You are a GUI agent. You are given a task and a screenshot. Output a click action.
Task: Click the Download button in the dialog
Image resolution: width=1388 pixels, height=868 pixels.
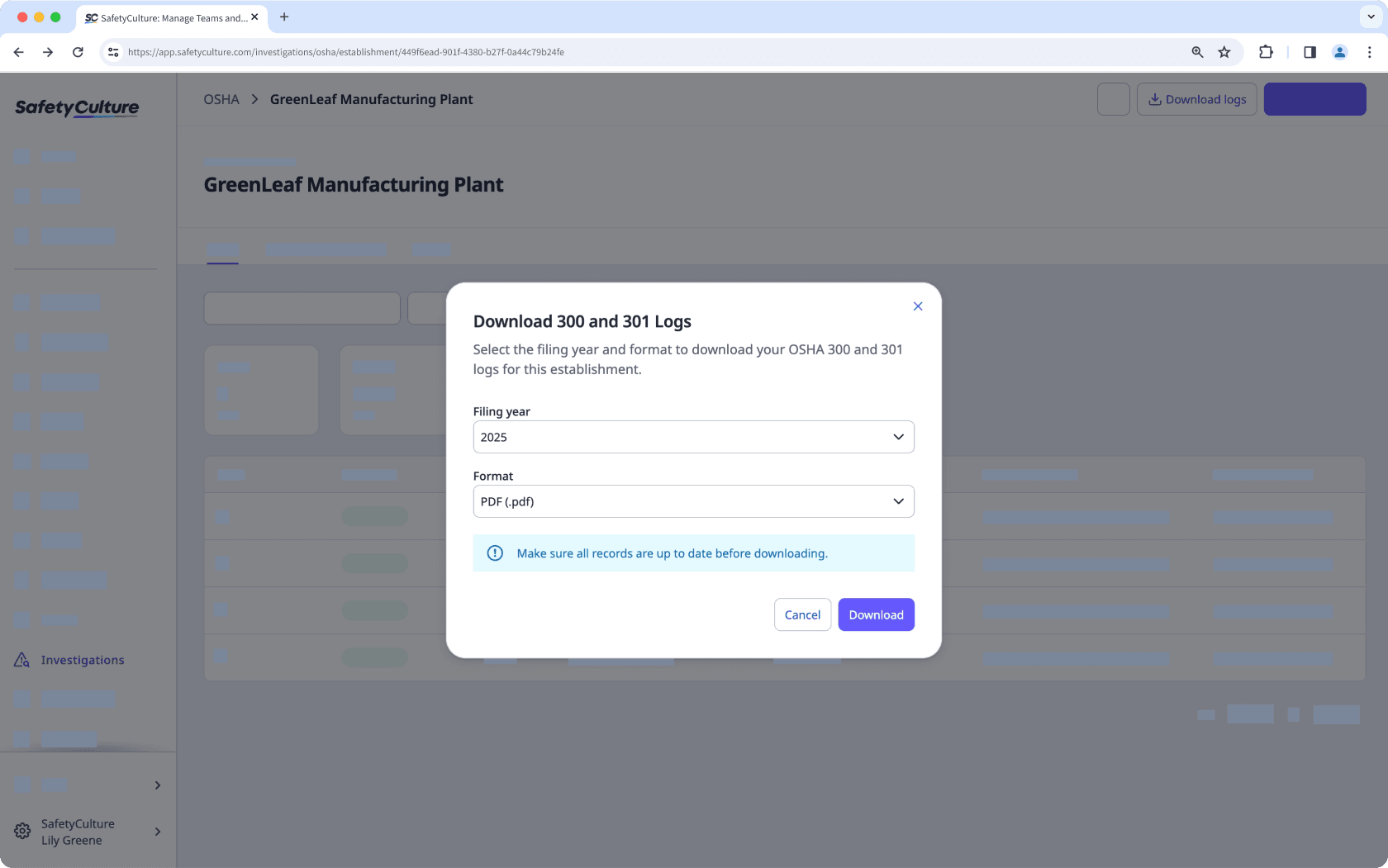(876, 614)
